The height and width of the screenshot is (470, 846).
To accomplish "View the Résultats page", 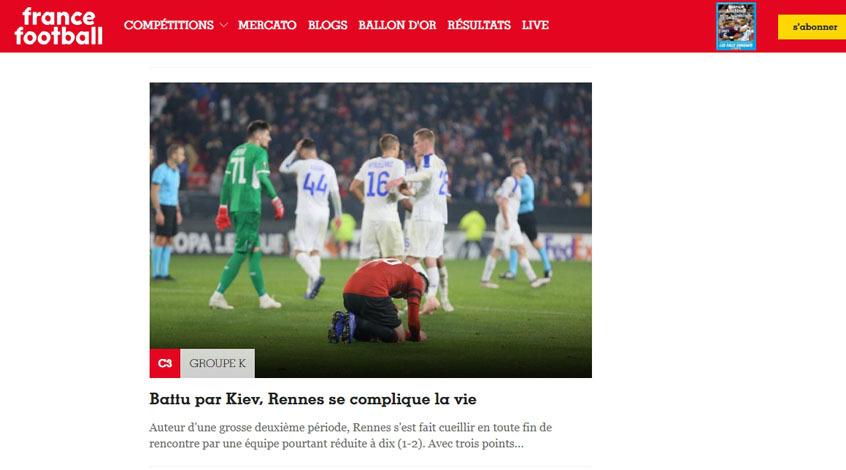I will (479, 25).
